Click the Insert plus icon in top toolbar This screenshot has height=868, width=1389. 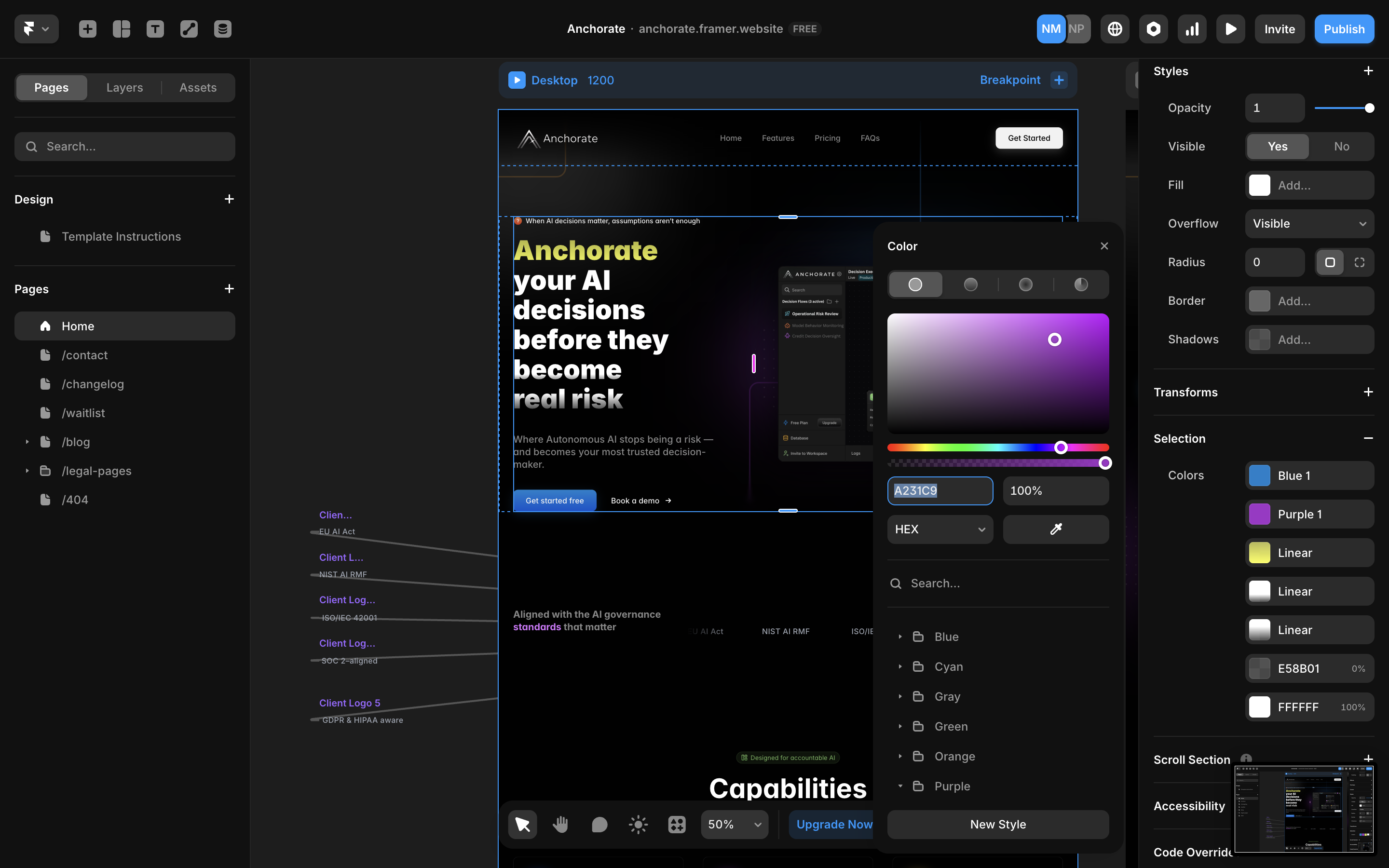[87, 29]
